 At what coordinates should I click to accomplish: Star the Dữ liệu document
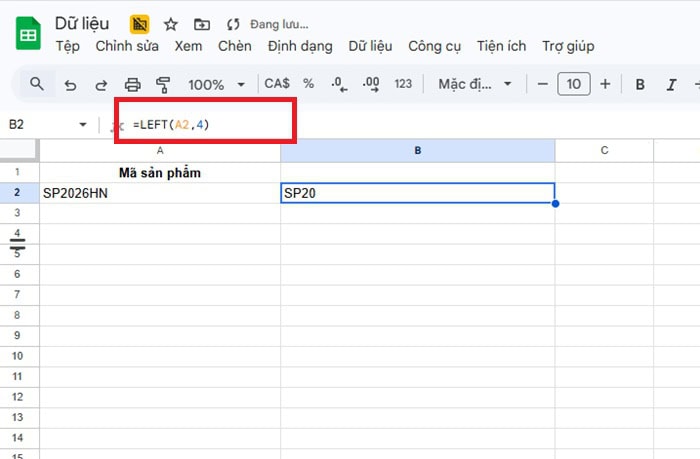tap(170, 23)
